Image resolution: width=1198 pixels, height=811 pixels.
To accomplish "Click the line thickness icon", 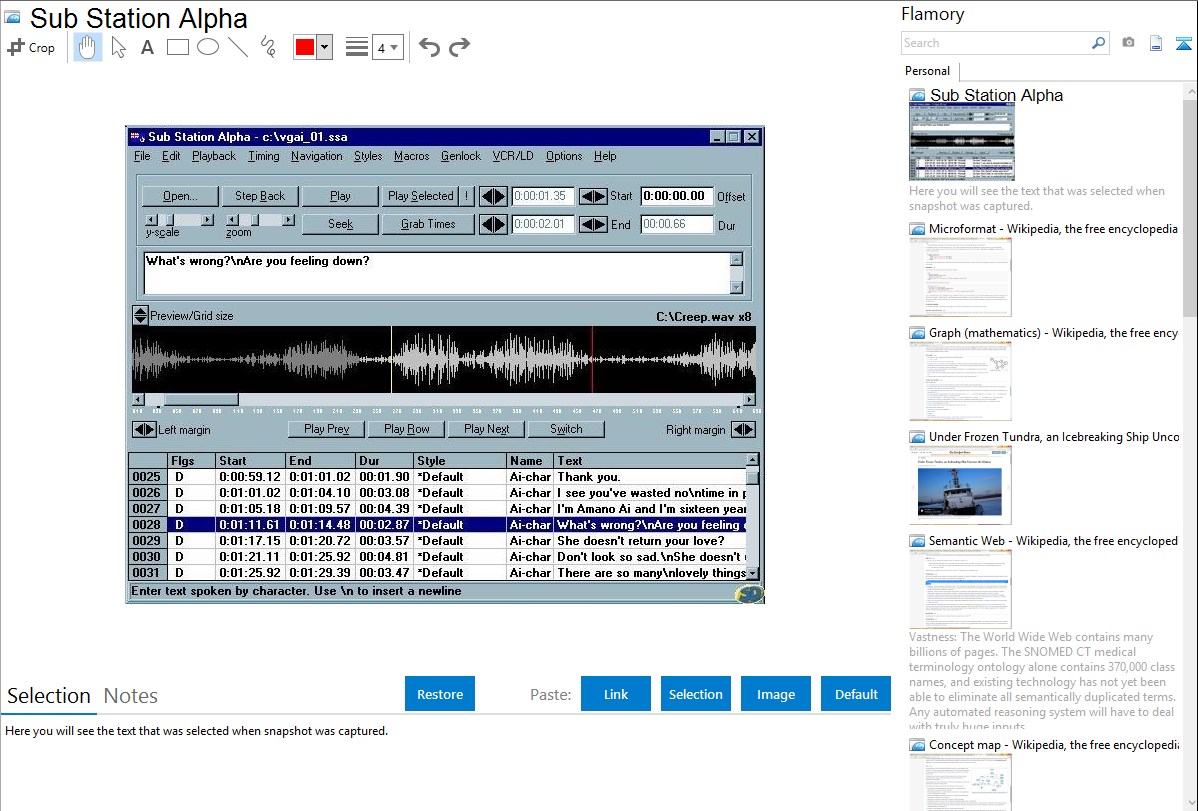I will click(357, 47).
